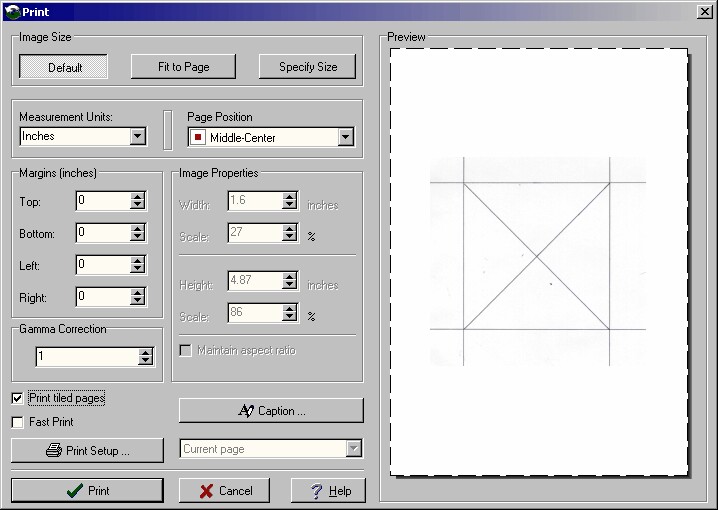The width and height of the screenshot is (718, 510).
Task: Click the Gamma Correction value field
Action: [87, 357]
